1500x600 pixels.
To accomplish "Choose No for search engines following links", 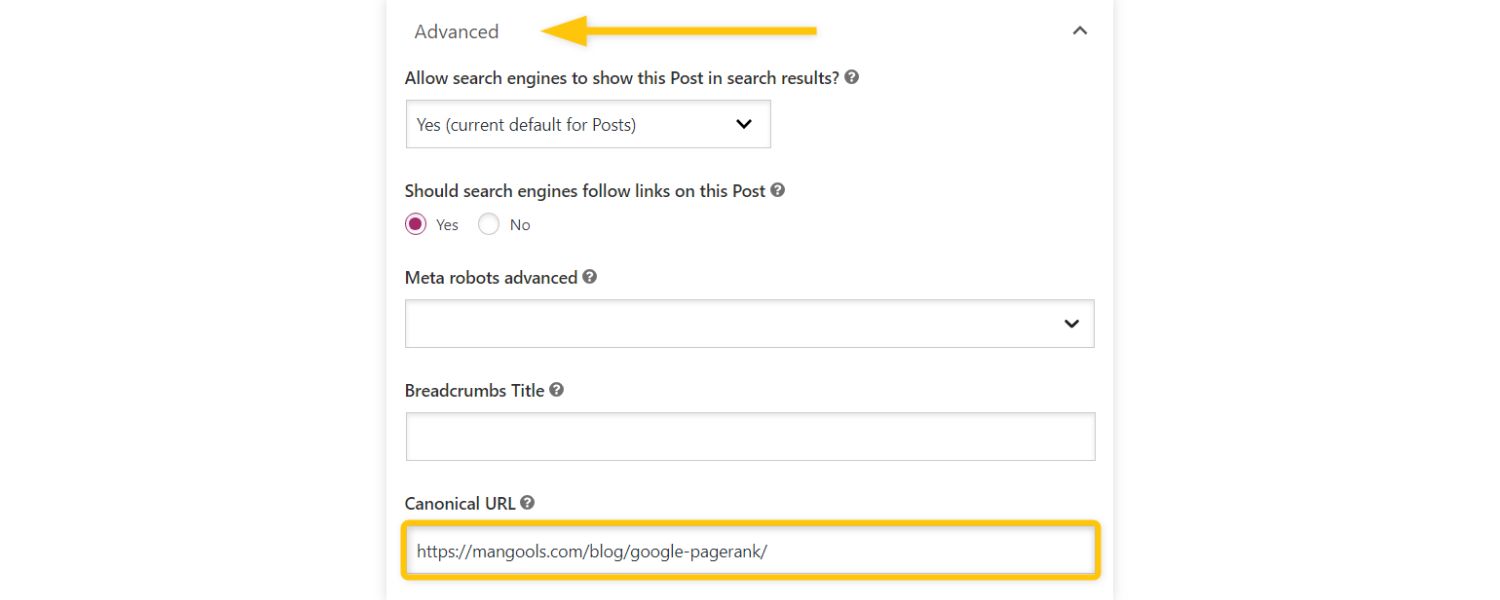I will tap(489, 224).
